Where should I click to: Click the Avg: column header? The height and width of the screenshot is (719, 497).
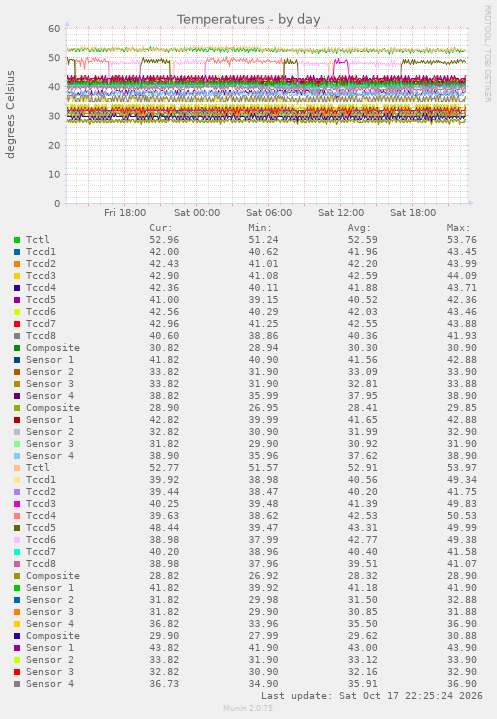pos(359,227)
